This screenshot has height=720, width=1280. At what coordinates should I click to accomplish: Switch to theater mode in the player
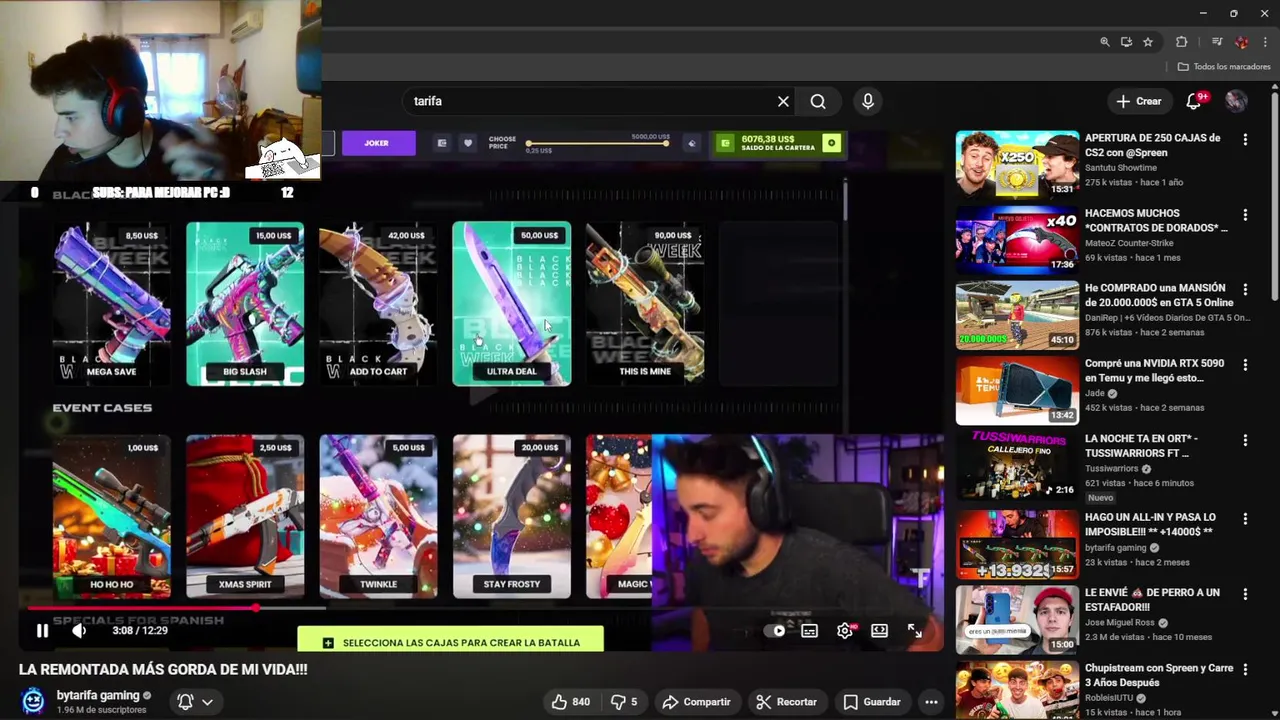(879, 631)
